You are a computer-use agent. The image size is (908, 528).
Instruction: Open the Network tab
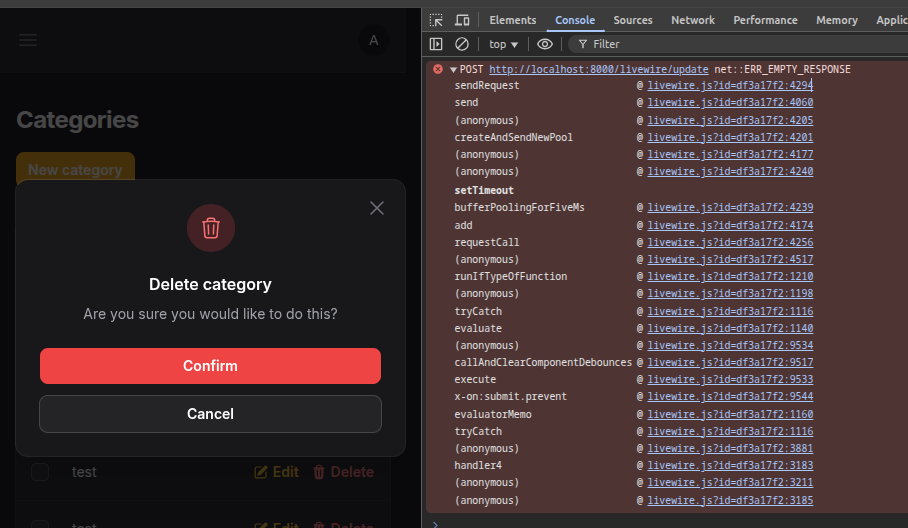coord(692,20)
